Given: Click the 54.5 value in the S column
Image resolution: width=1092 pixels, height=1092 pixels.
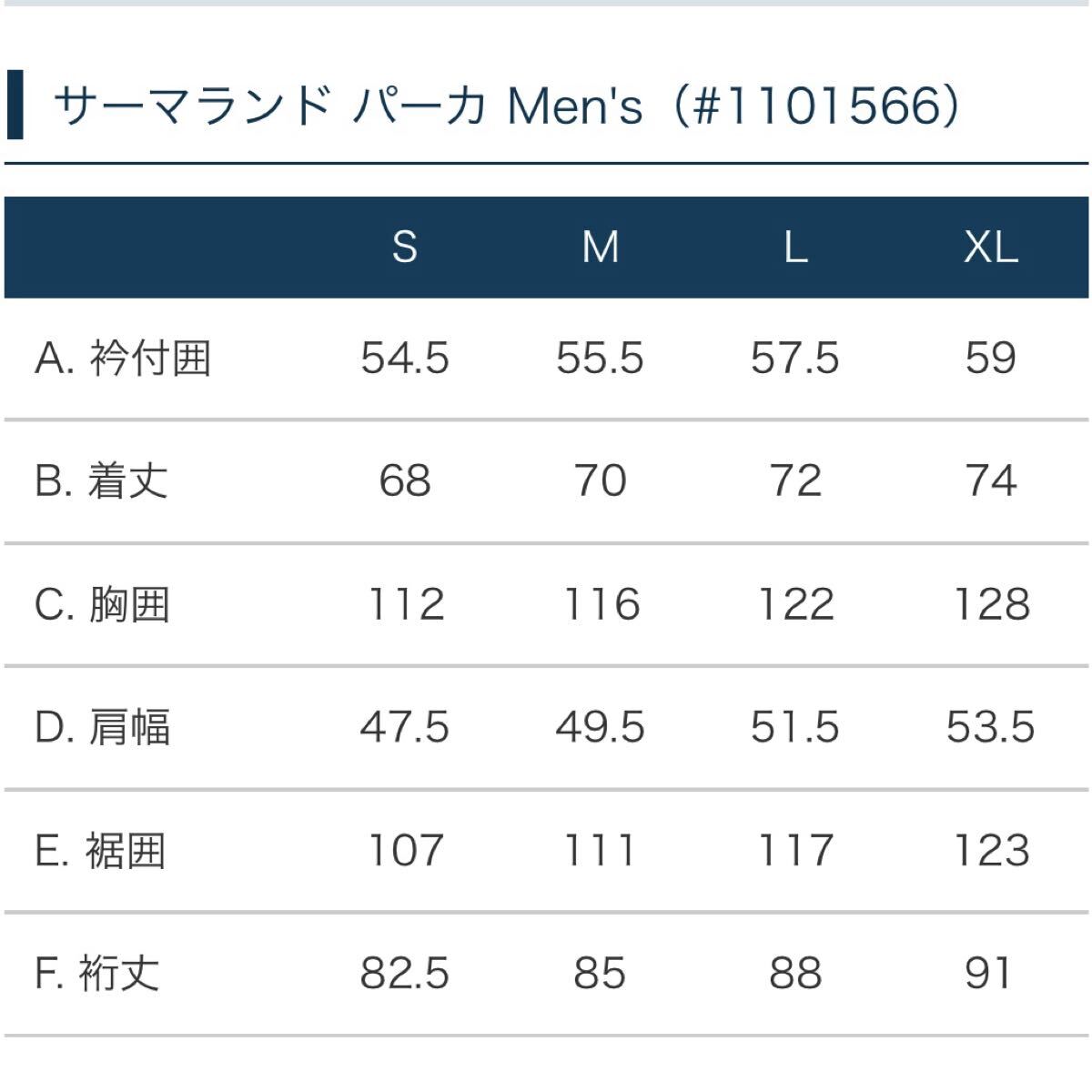Looking at the screenshot, I should 404,359.
